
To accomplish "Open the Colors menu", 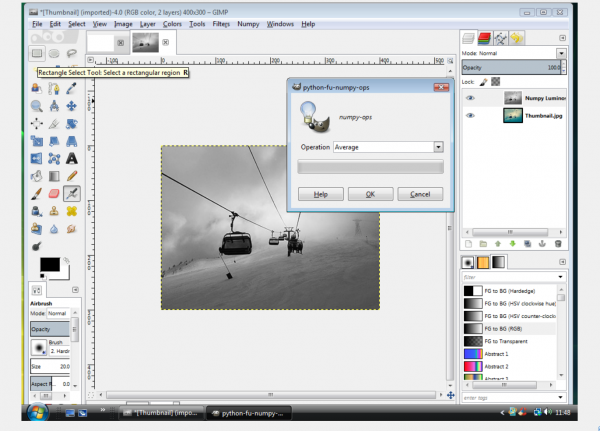I will 172,24.
